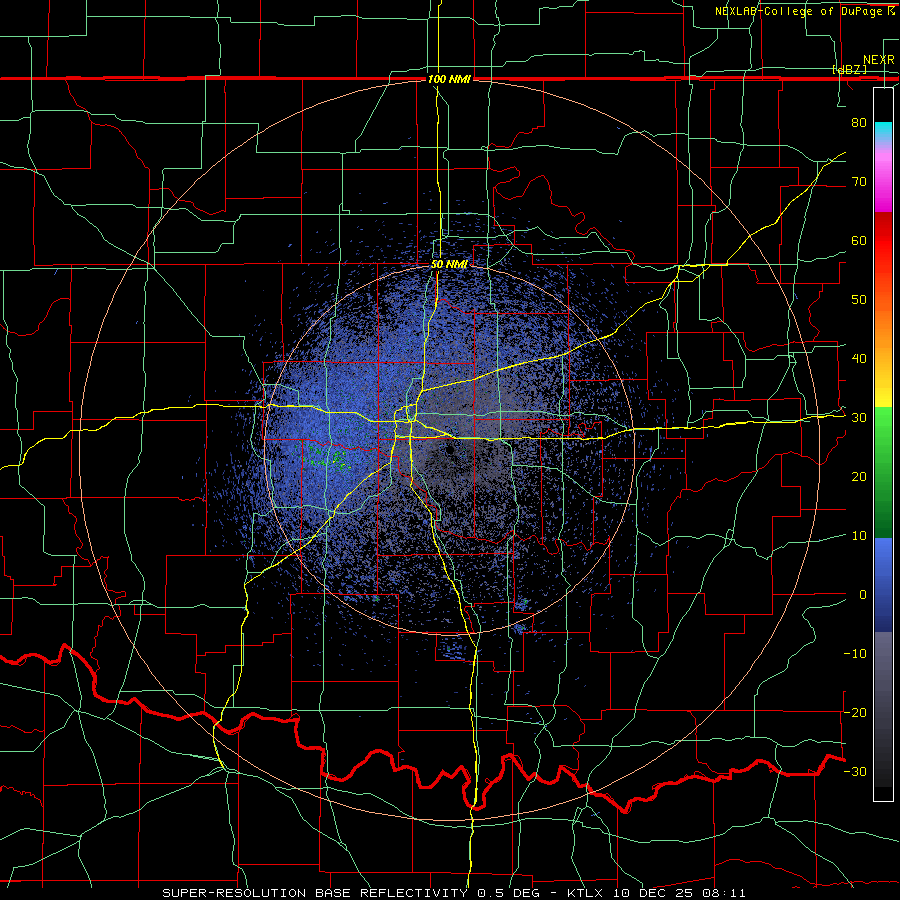Click the 30 value on the dBZ scale
Screen dimensions: 900x900
(x=859, y=418)
